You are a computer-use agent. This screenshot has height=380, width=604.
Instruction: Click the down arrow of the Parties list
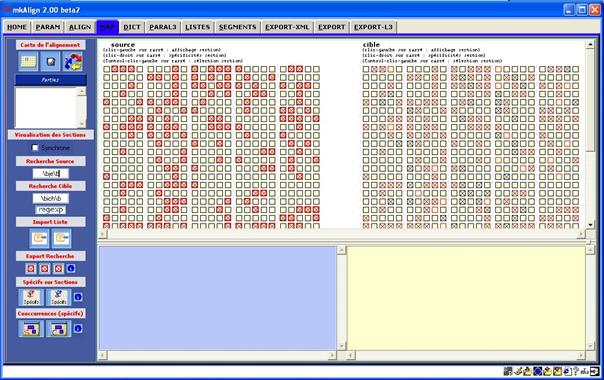(x=81, y=123)
